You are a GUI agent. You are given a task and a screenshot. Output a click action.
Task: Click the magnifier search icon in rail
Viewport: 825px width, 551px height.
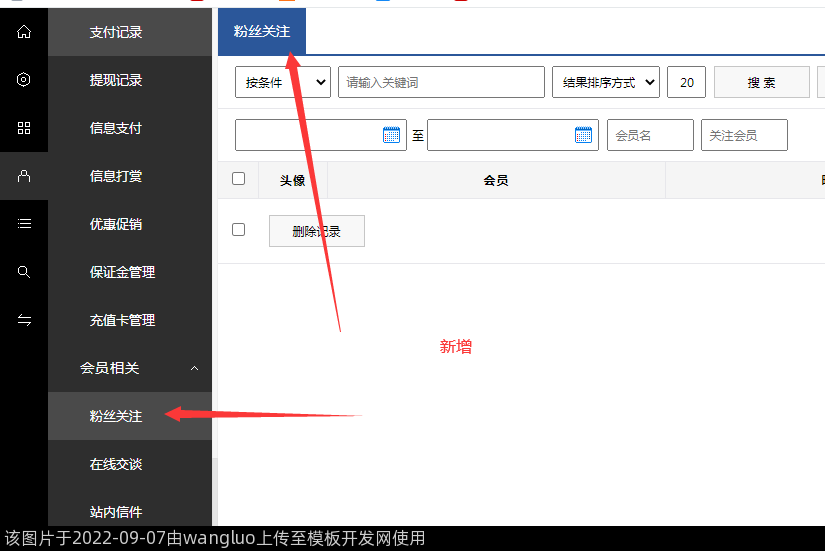[x=24, y=272]
